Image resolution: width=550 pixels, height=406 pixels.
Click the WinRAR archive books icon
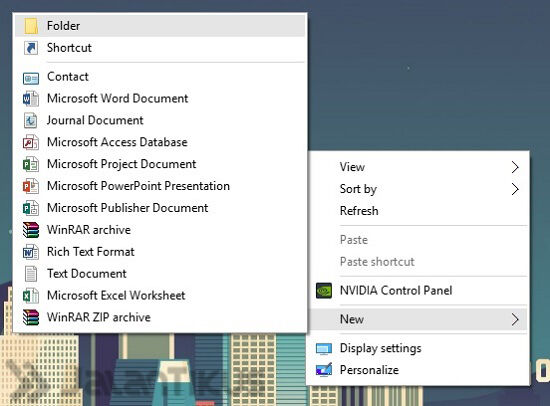pos(31,230)
